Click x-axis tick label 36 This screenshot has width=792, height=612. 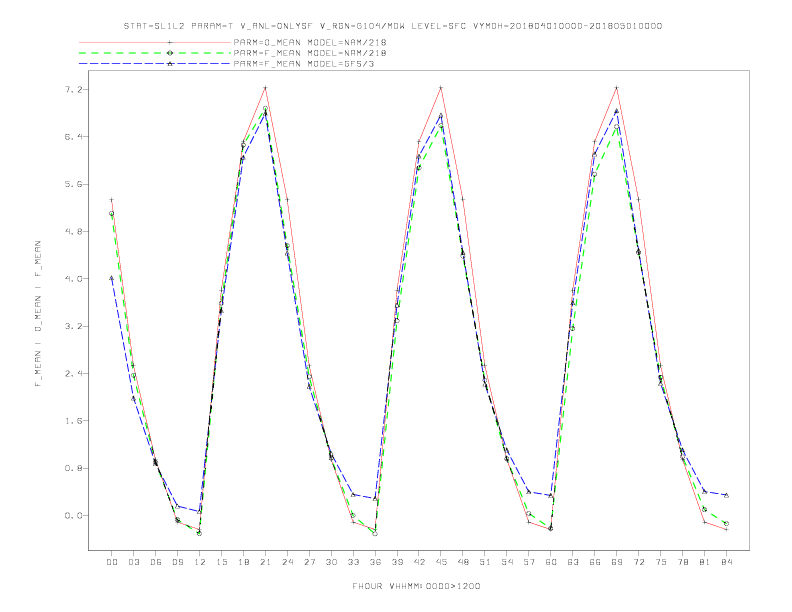[x=375, y=562]
